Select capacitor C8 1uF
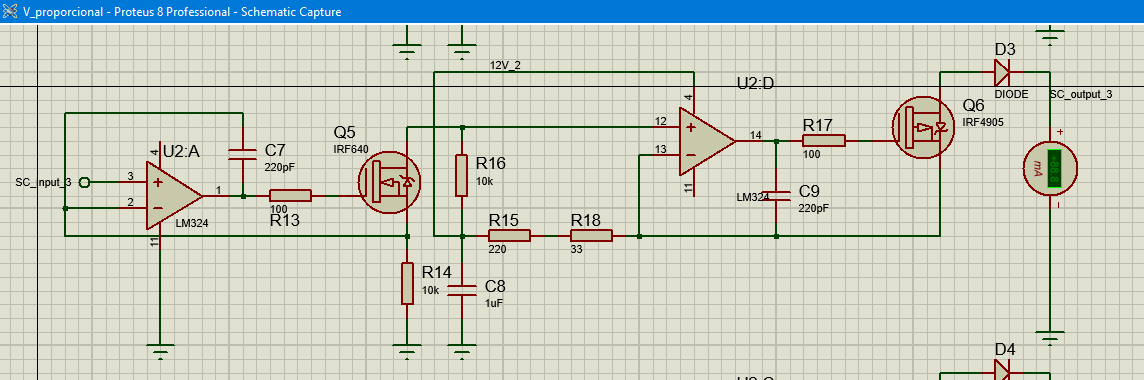The width and height of the screenshot is (1144, 380). (x=461, y=290)
